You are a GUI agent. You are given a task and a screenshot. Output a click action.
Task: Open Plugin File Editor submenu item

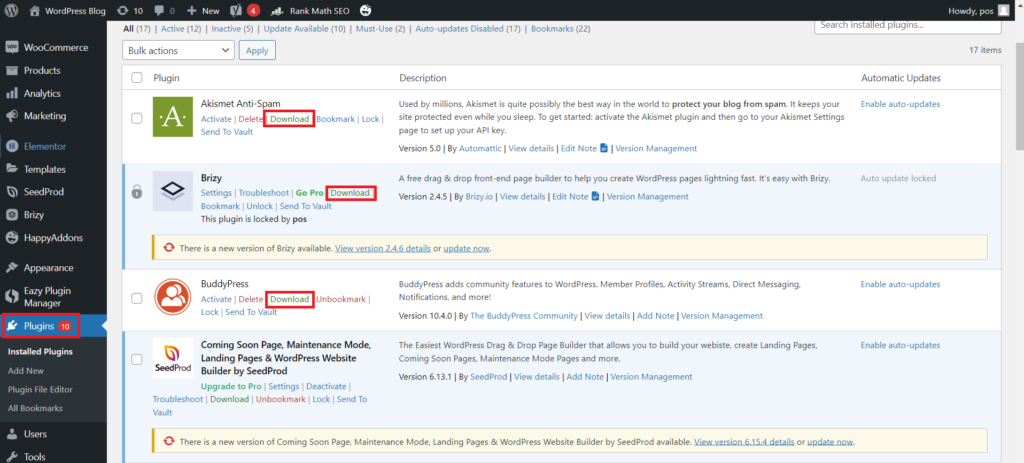(x=40, y=389)
